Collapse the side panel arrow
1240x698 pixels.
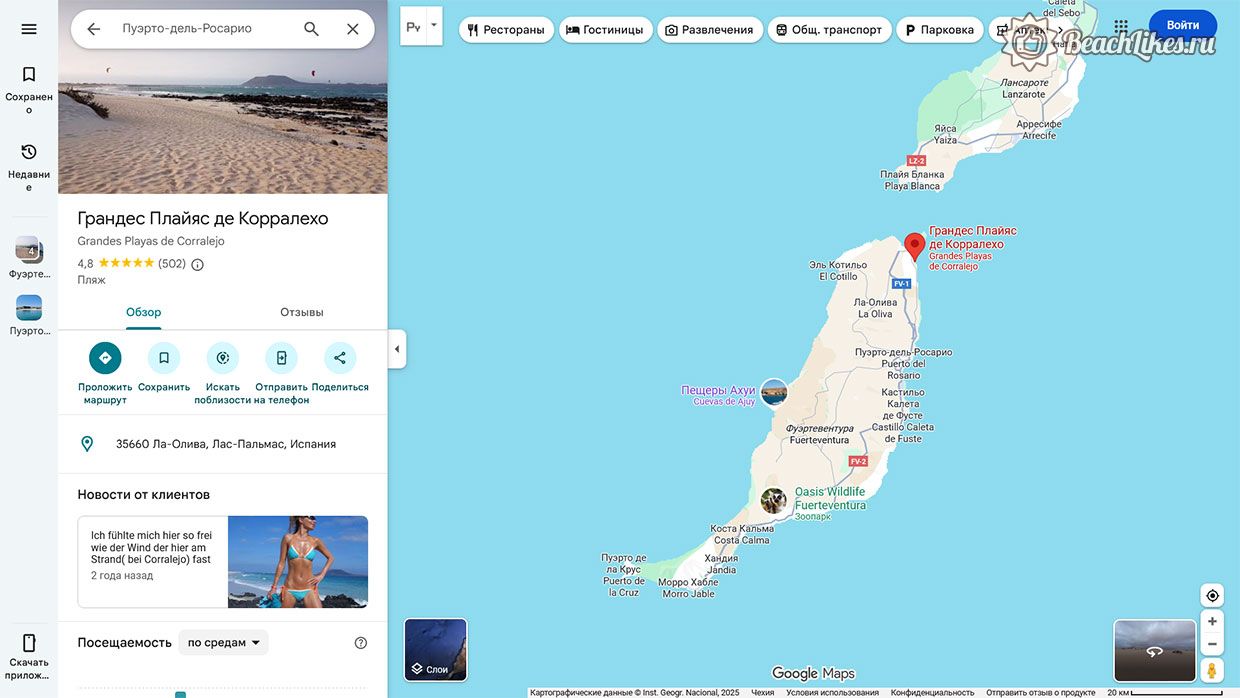pos(397,349)
